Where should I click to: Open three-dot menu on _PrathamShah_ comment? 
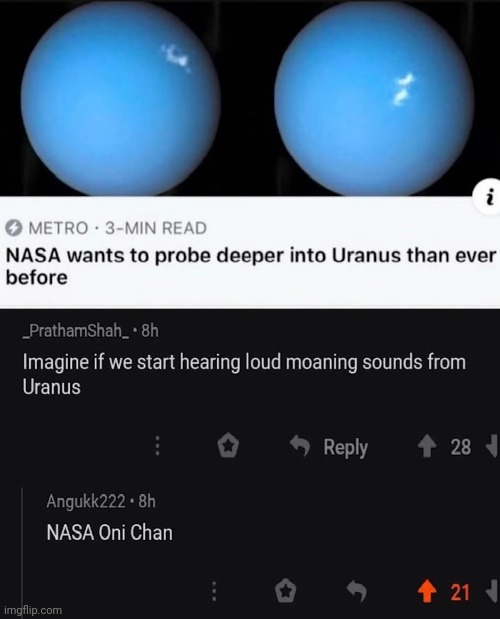(157, 446)
